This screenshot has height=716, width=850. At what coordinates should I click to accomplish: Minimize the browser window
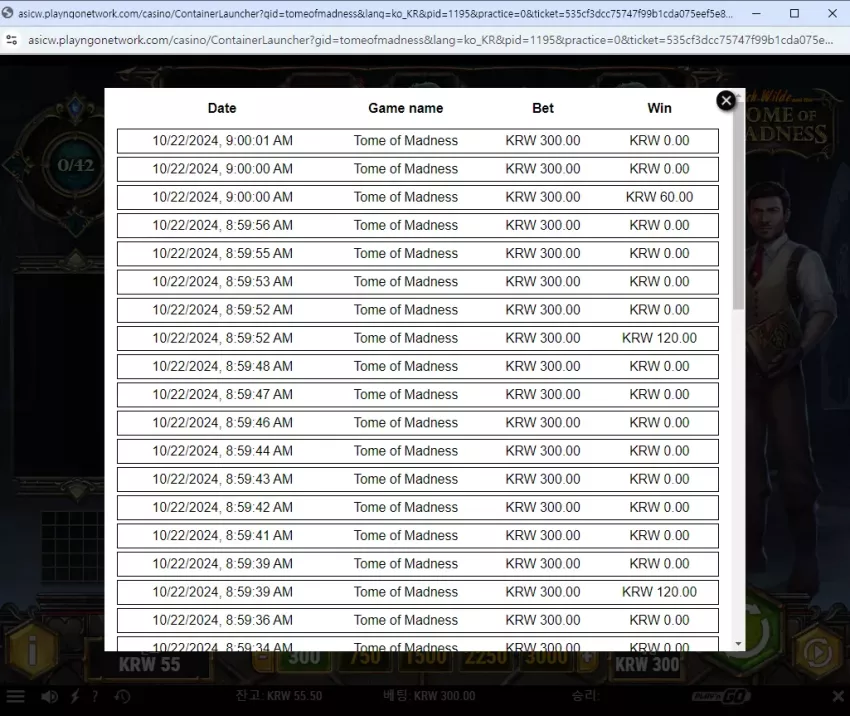click(x=756, y=13)
